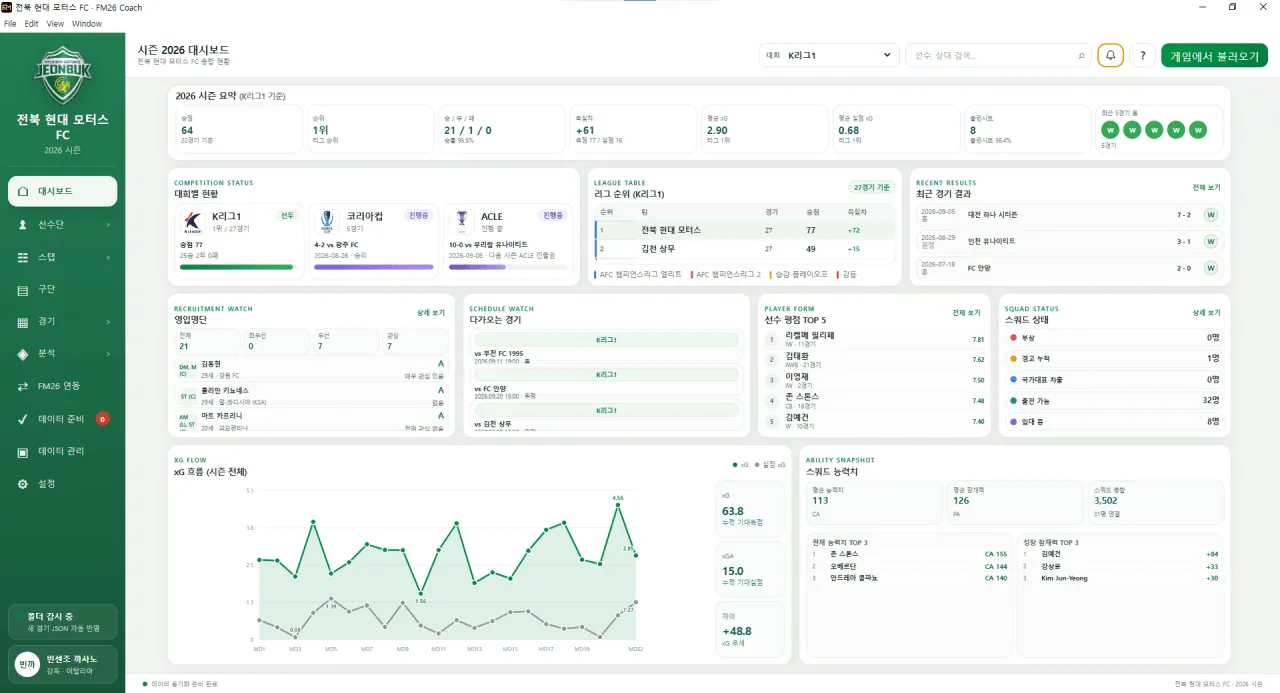Open the File menu
Viewport: 1280px width, 693px height.
coord(10,23)
